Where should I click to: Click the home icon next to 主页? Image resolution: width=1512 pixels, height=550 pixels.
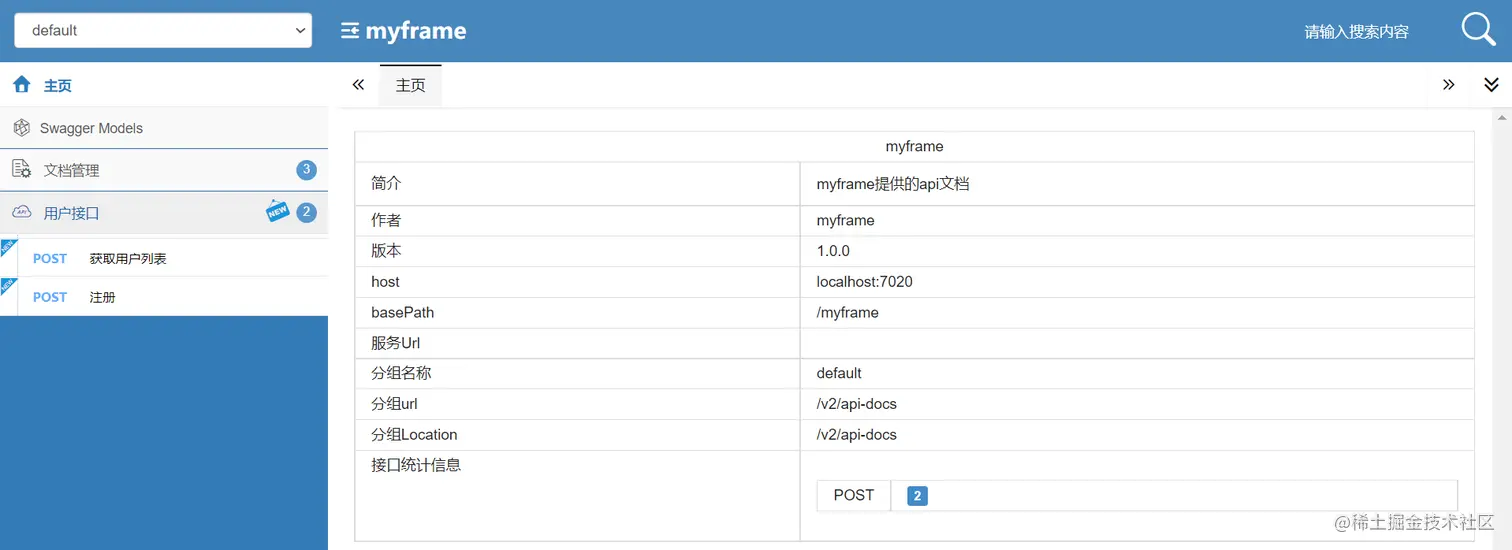[x=22, y=85]
